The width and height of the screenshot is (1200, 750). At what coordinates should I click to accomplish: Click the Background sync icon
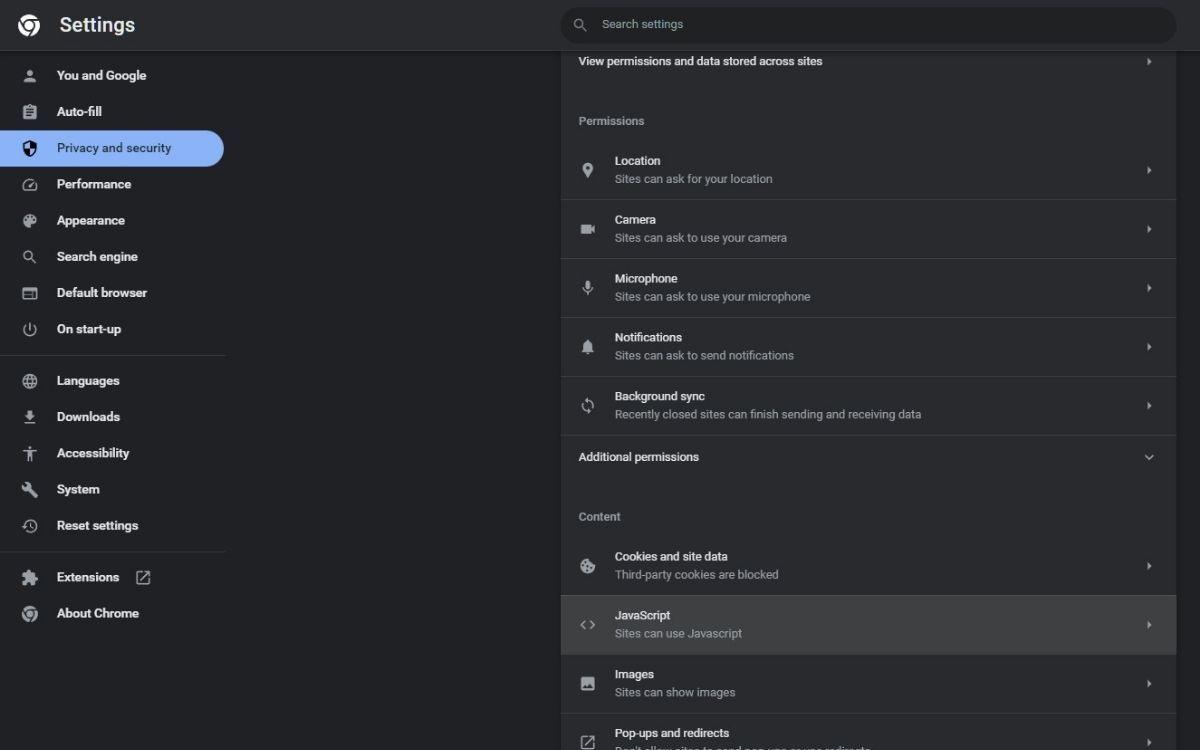tap(588, 406)
